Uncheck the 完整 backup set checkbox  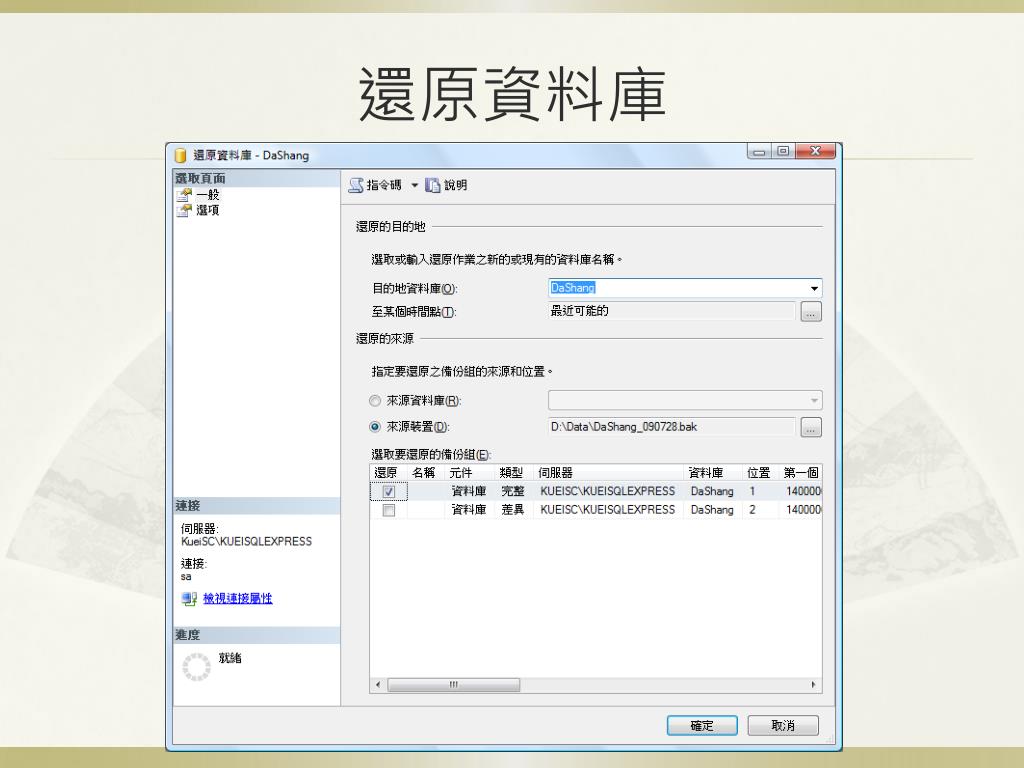389,492
